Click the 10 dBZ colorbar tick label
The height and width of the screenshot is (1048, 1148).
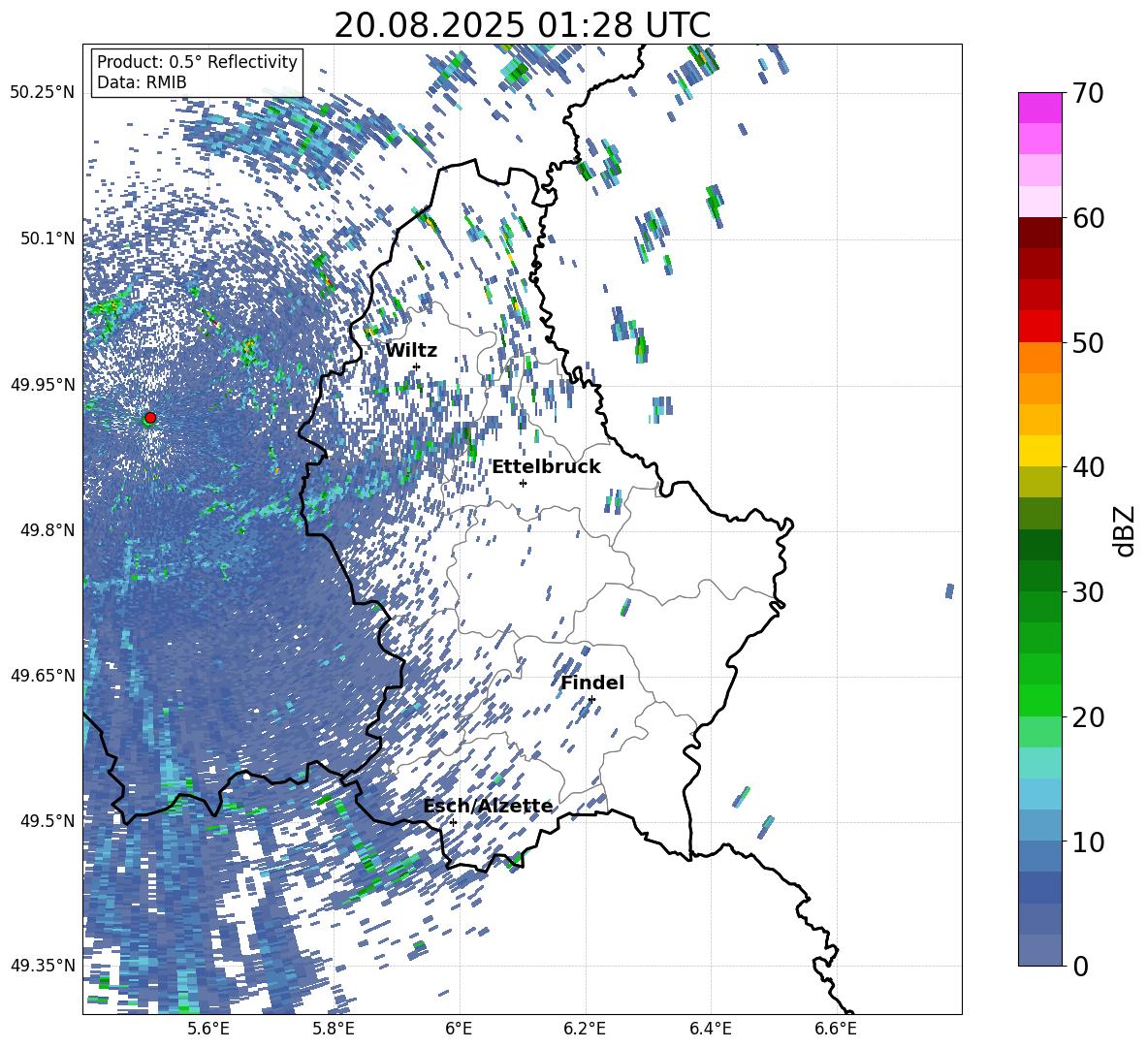coord(1088,842)
